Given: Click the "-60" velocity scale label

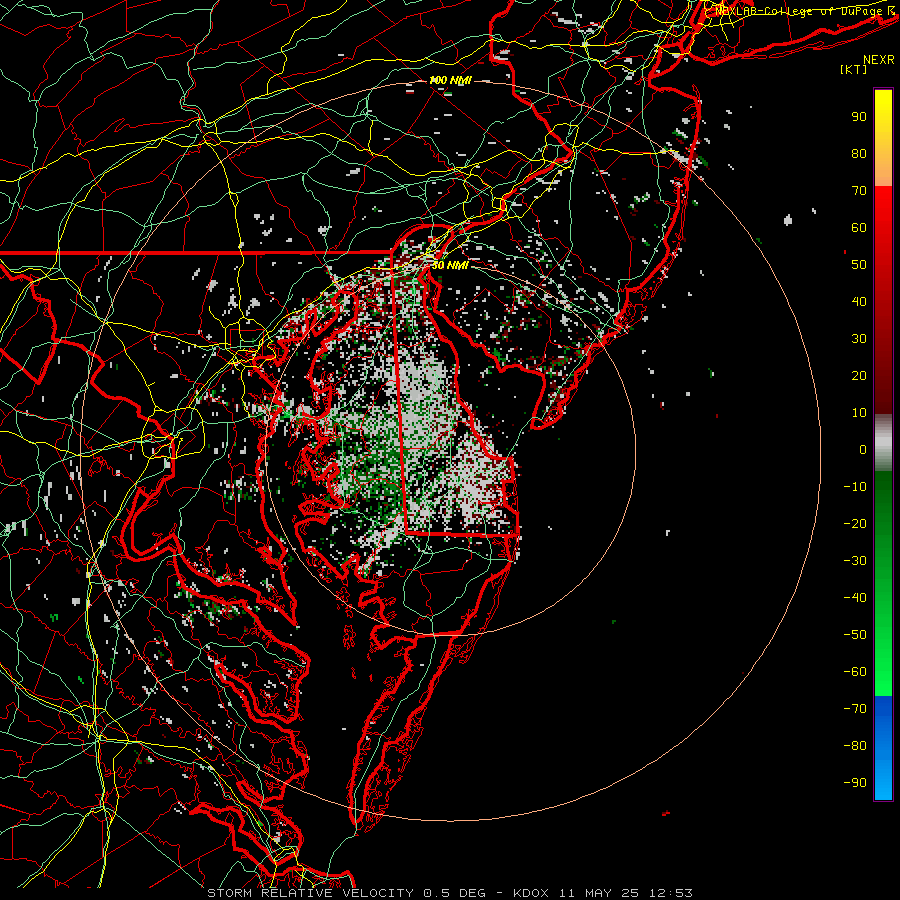Looking at the screenshot, I should click(855, 672).
